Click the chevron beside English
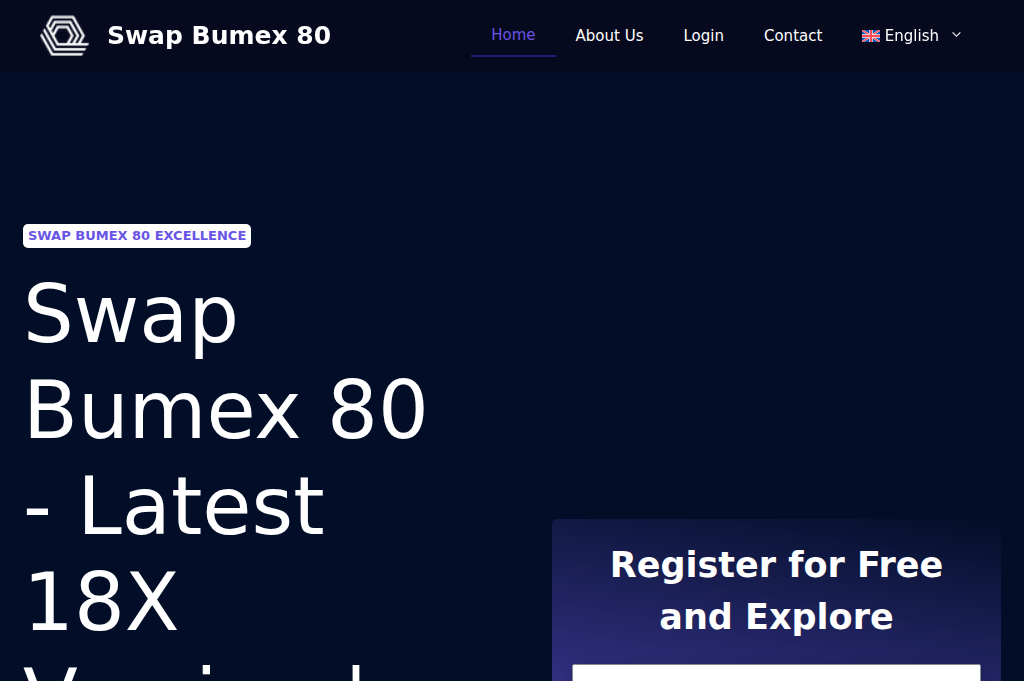Image resolution: width=1024 pixels, height=681 pixels. [956, 35]
